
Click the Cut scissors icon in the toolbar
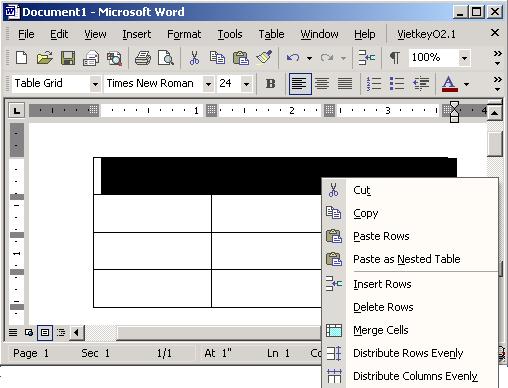194,58
